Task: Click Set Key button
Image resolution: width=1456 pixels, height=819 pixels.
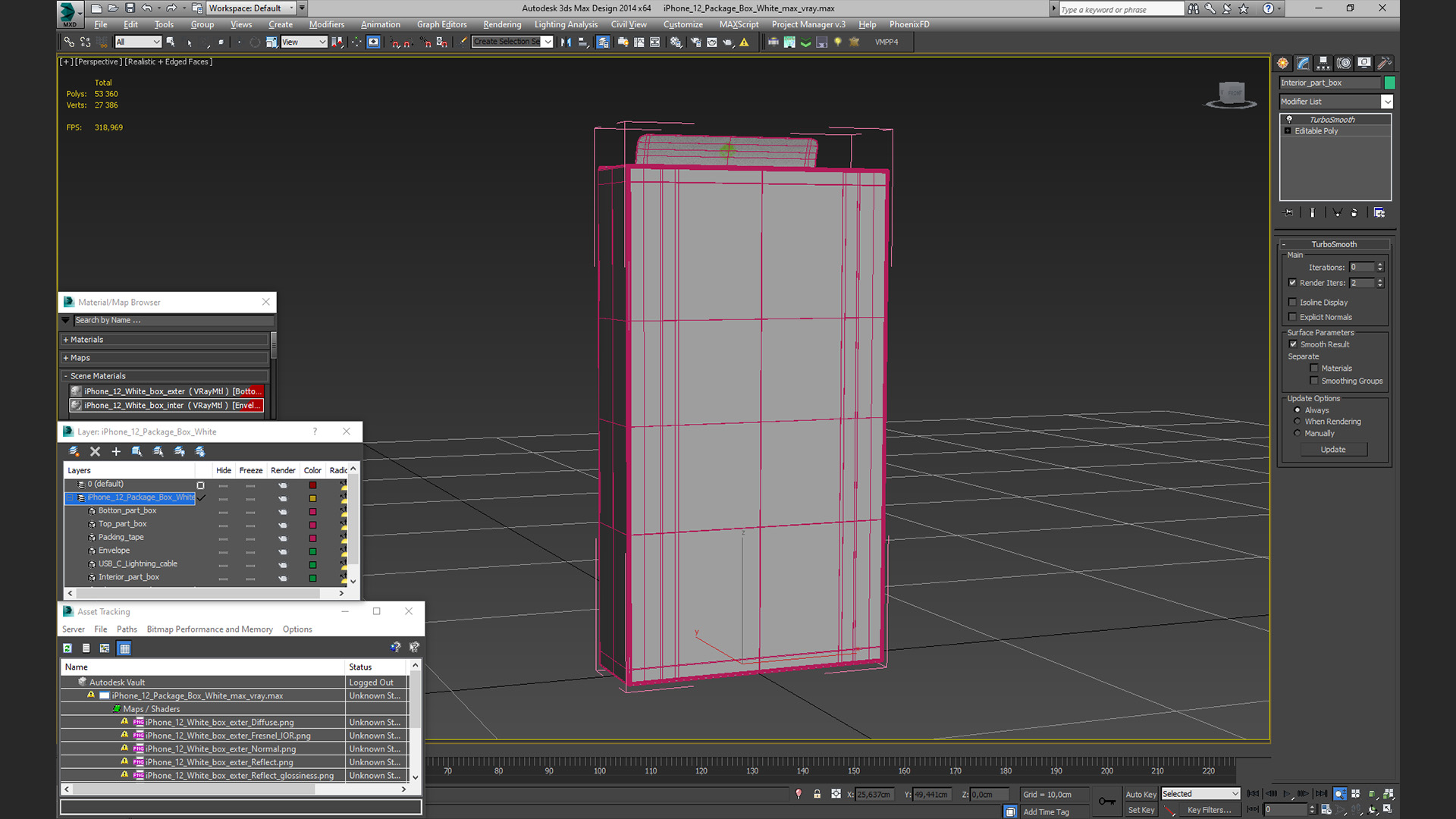Action: coord(1141,810)
